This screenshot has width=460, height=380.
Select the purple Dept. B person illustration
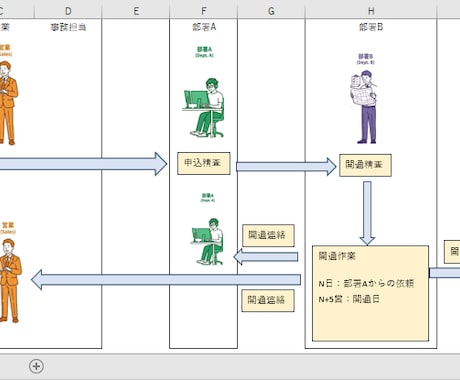click(365, 107)
